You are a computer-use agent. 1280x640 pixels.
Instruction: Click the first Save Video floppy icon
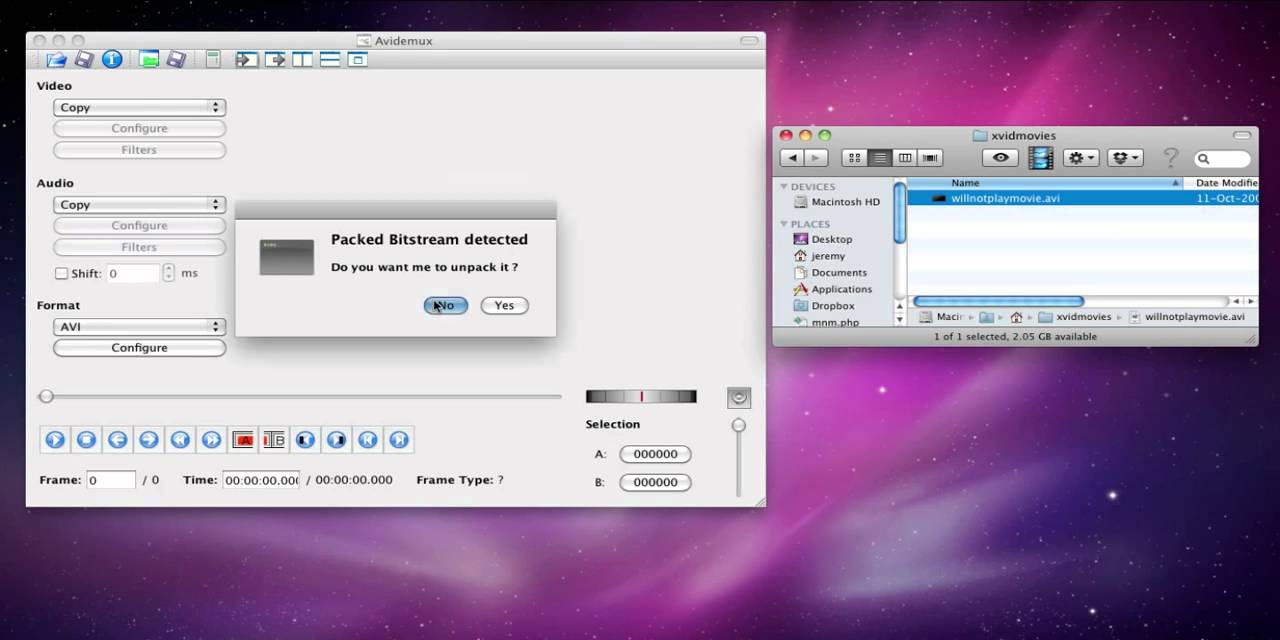(84, 60)
